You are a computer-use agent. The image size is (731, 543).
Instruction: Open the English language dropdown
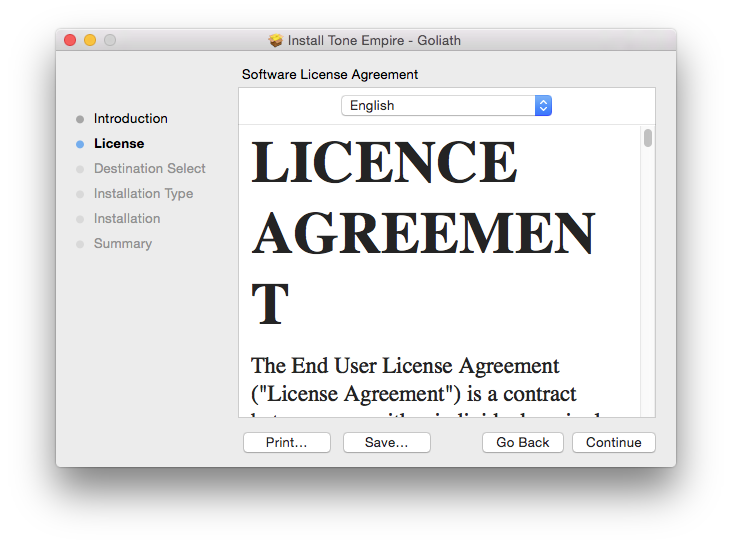coord(446,105)
